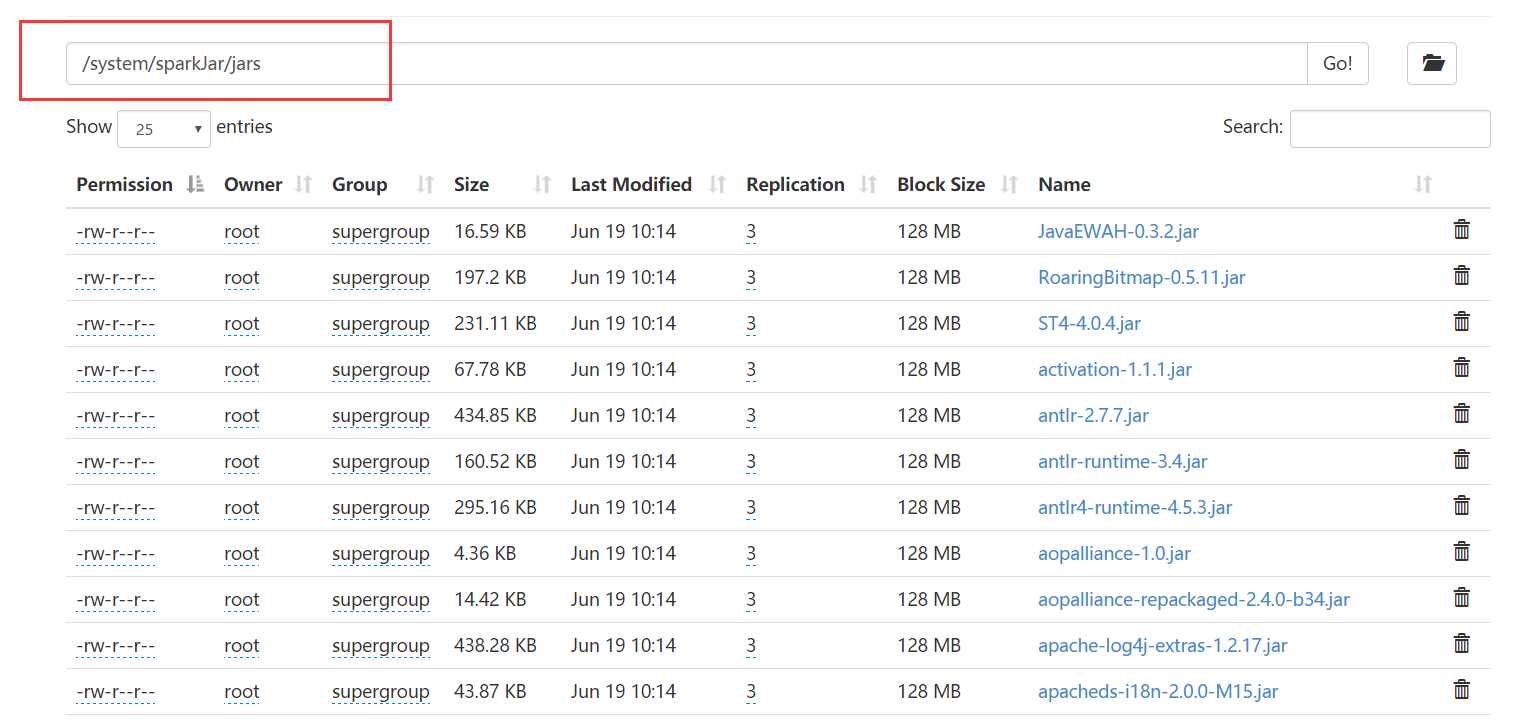This screenshot has width=1531, height=724.
Task: Click size 160.52 KB cell
Action: coord(495,462)
